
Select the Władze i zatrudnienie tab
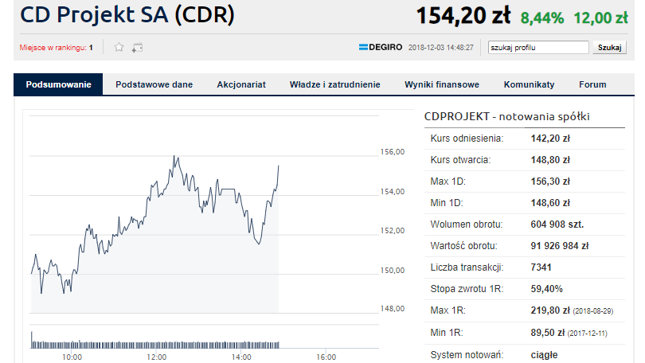335,84
